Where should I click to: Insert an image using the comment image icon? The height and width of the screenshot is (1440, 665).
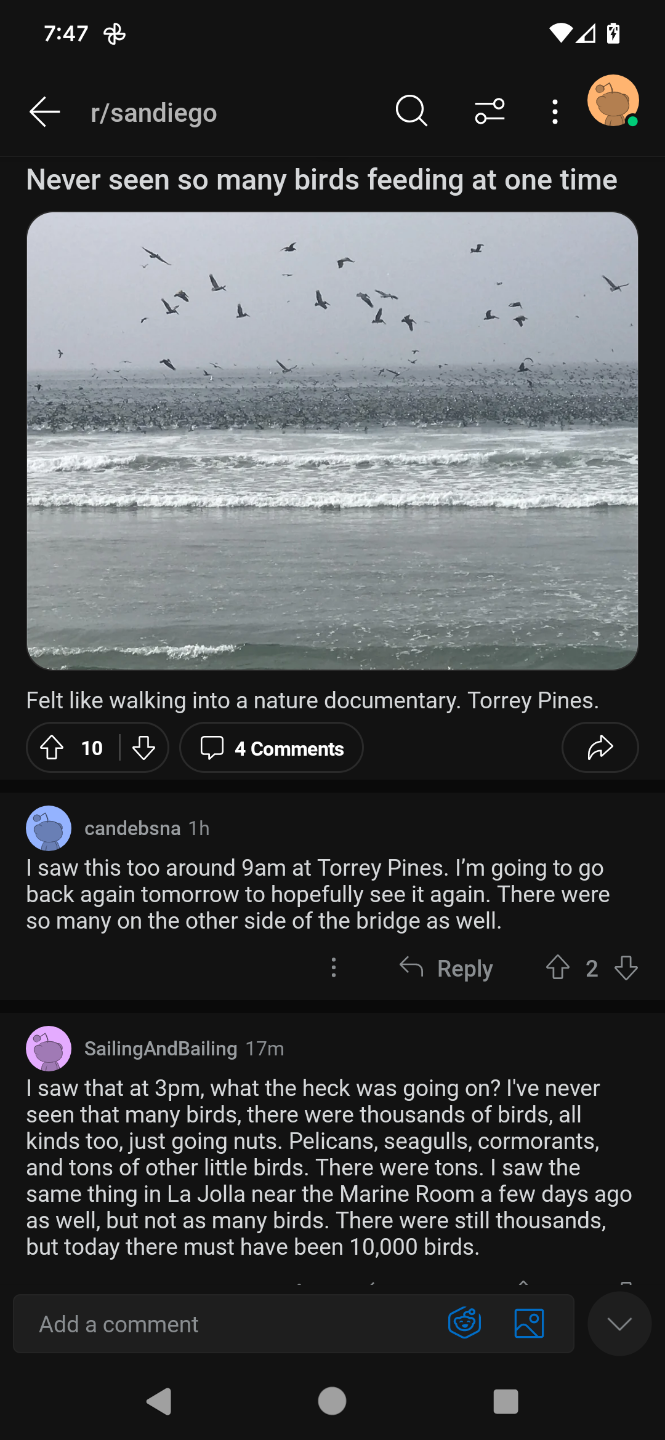pyautogui.click(x=529, y=1324)
